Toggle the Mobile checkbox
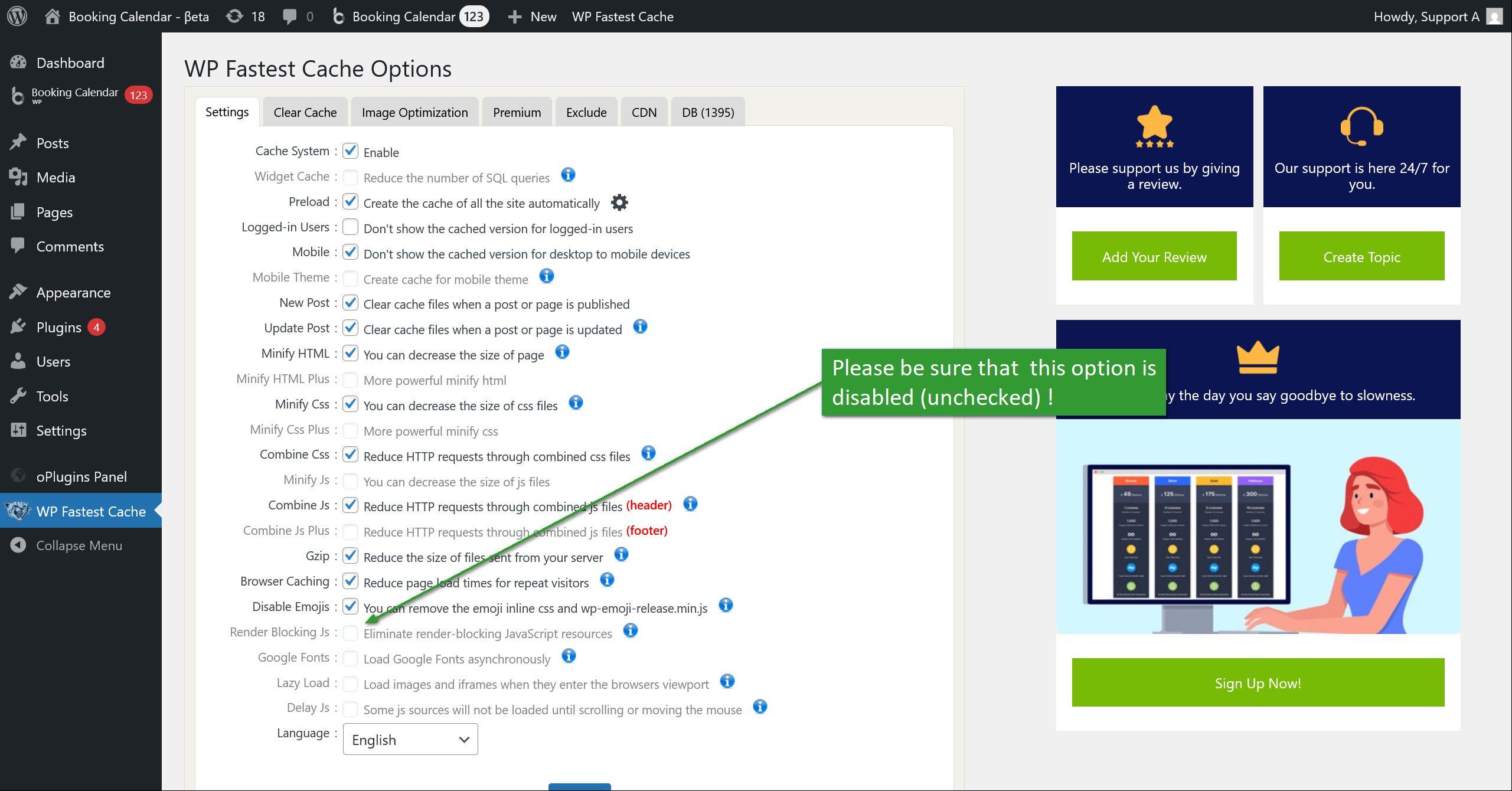This screenshot has width=1512, height=791. click(351, 252)
